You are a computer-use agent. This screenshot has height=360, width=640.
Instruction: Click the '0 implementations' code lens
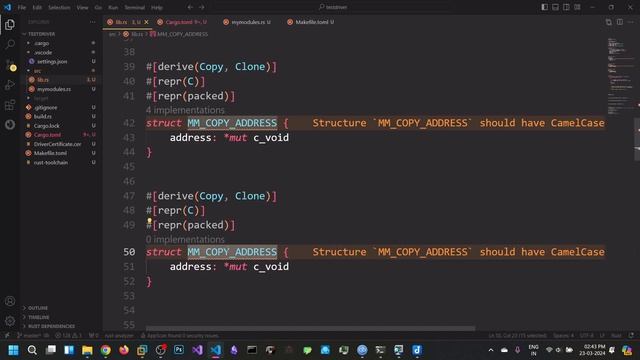point(185,239)
